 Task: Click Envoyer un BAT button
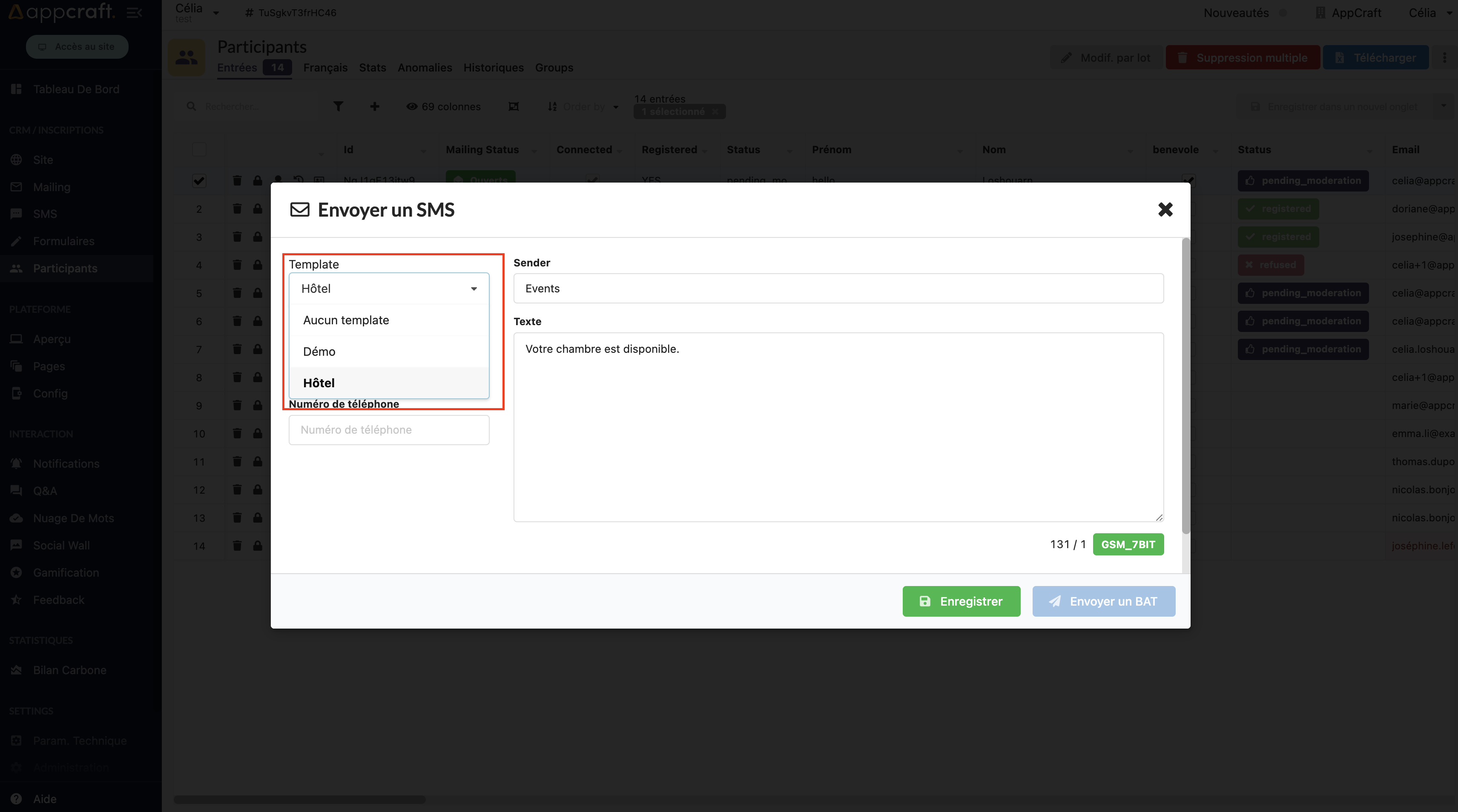1103,601
